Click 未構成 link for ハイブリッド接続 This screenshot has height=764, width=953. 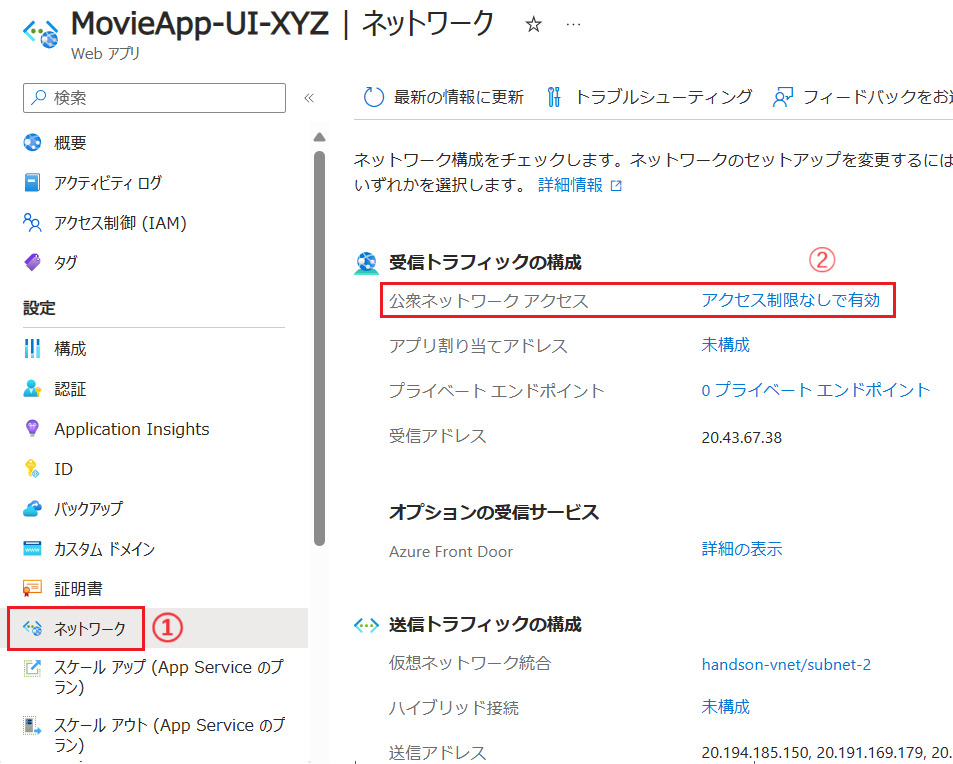coord(726,707)
